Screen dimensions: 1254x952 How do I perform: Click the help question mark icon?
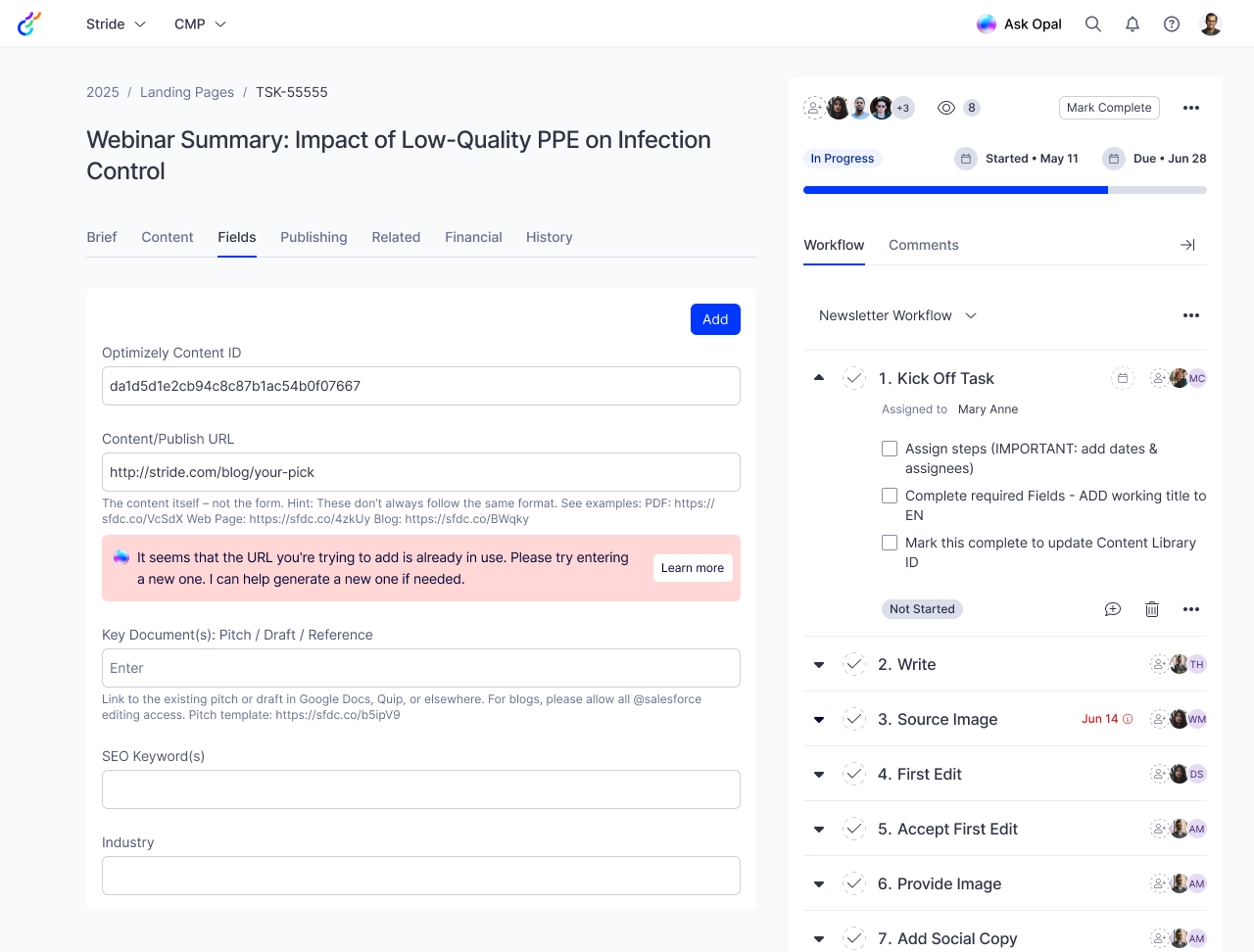click(x=1172, y=24)
